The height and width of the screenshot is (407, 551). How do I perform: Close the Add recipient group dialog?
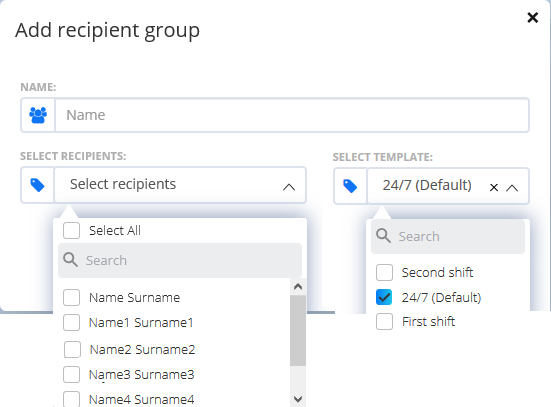pyautogui.click(x=533, y=17)
